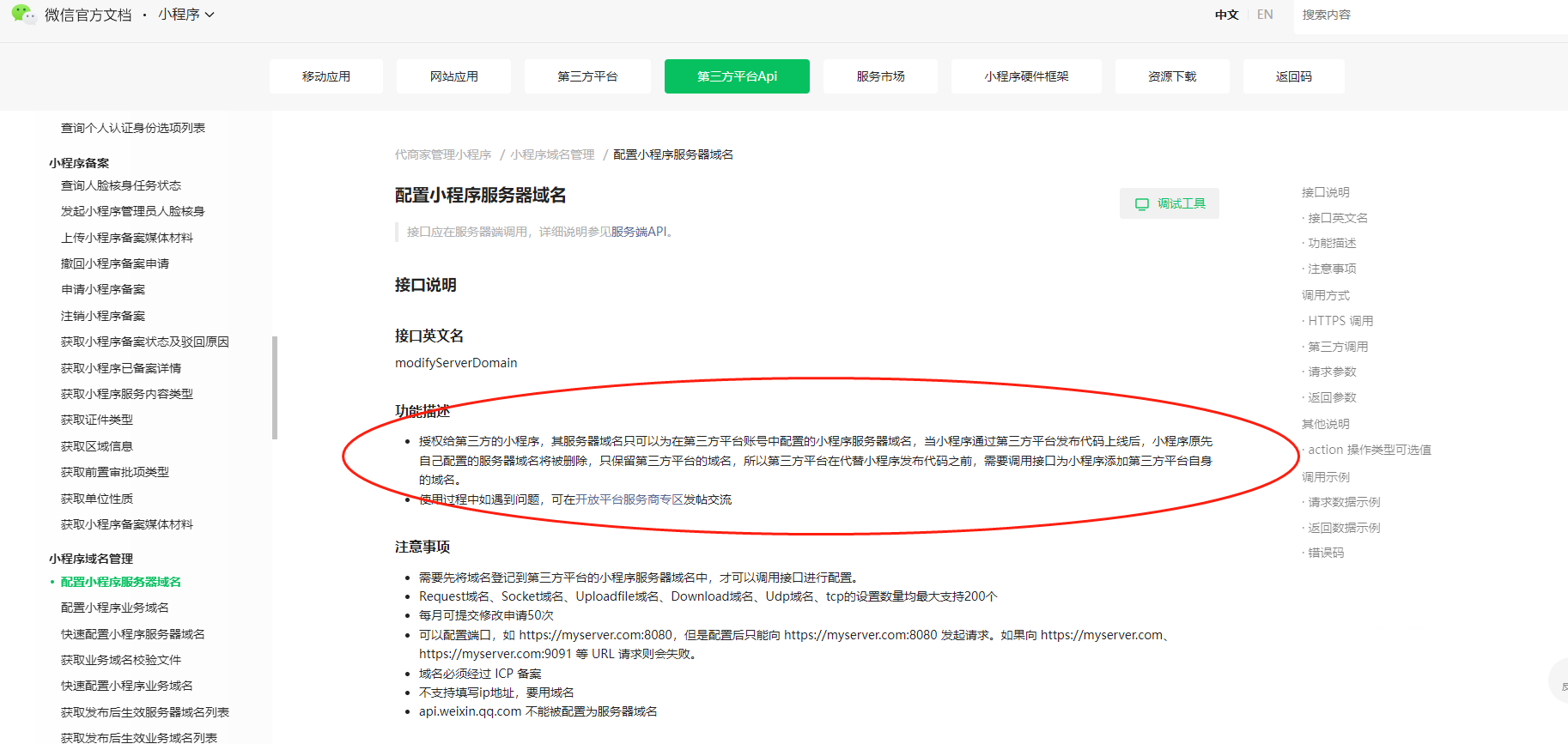Jump to 请求参数 in outline
The width and height of the screenshot is (1568, 744).
click(x=1332, y=372)
